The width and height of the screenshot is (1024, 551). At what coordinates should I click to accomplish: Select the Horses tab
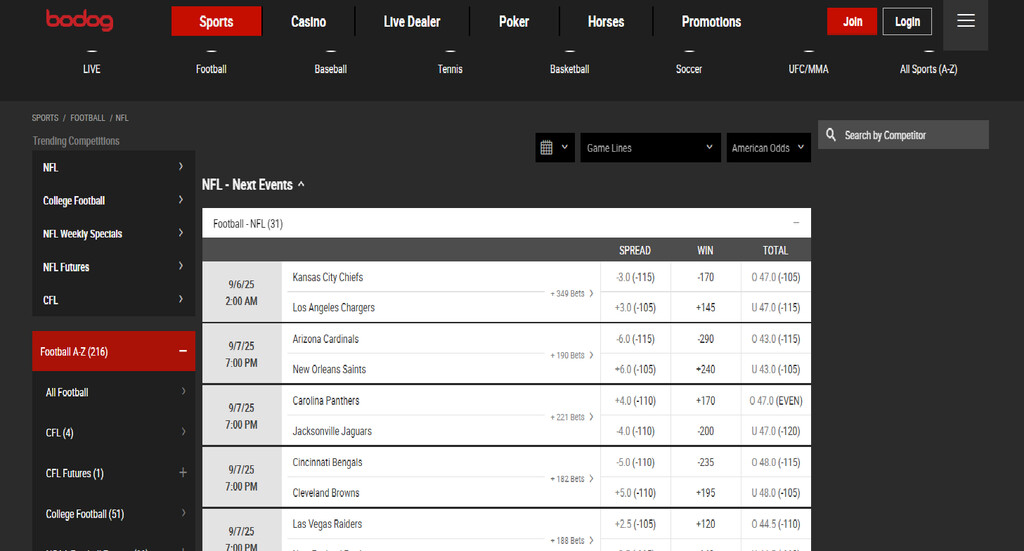(x=605, y=22)
